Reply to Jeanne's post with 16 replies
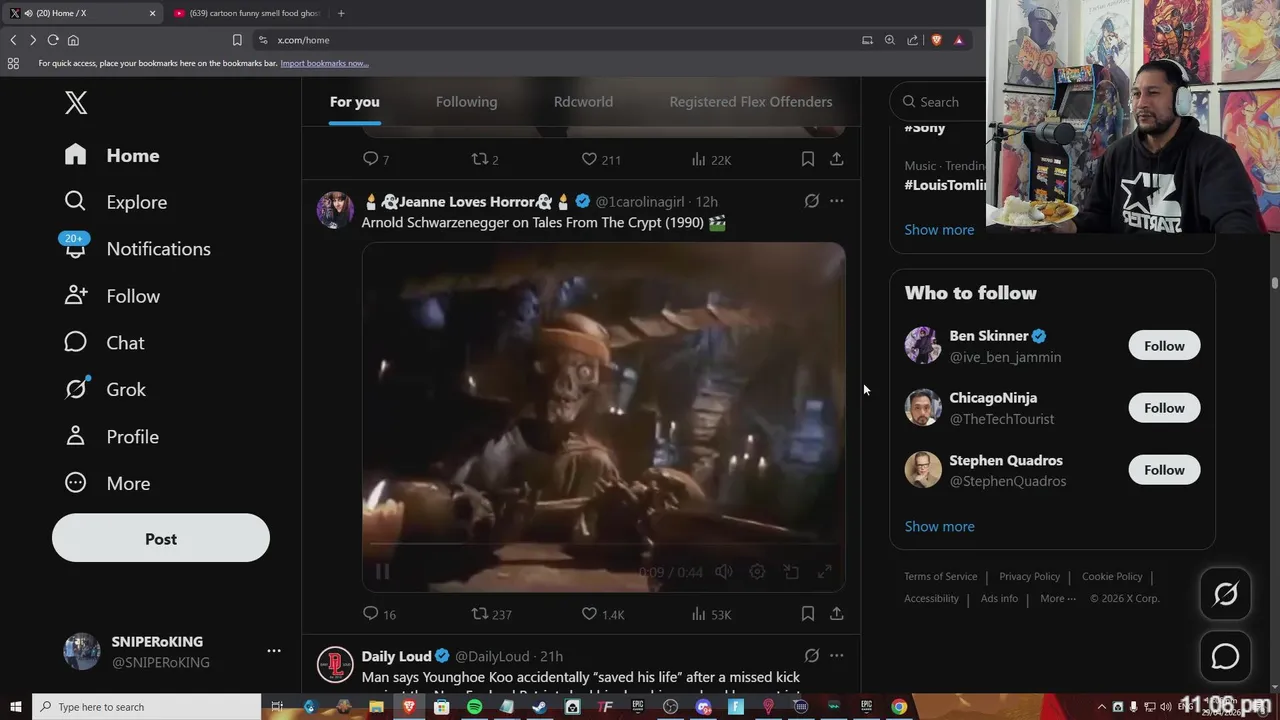Screen dimensions: 1280x720 click(x=379, y=614)
